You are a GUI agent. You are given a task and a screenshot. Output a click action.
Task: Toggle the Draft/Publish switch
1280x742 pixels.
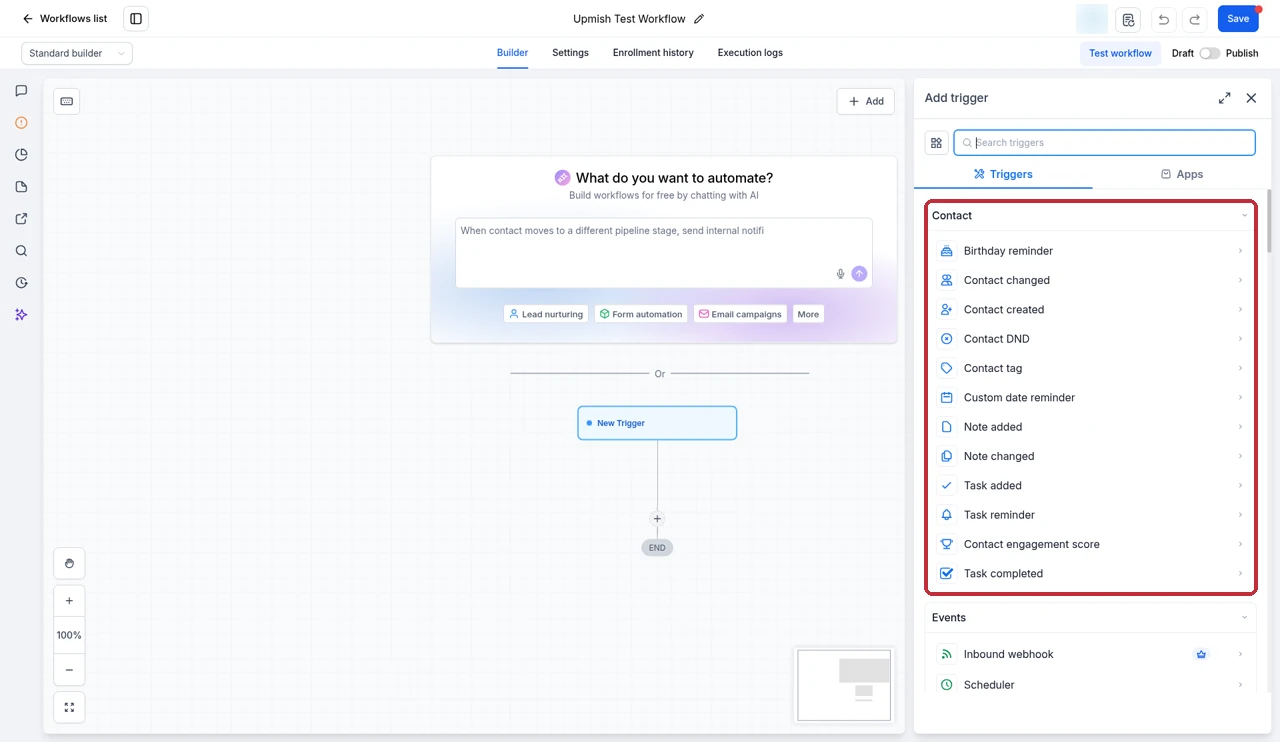coord(1210,53)
